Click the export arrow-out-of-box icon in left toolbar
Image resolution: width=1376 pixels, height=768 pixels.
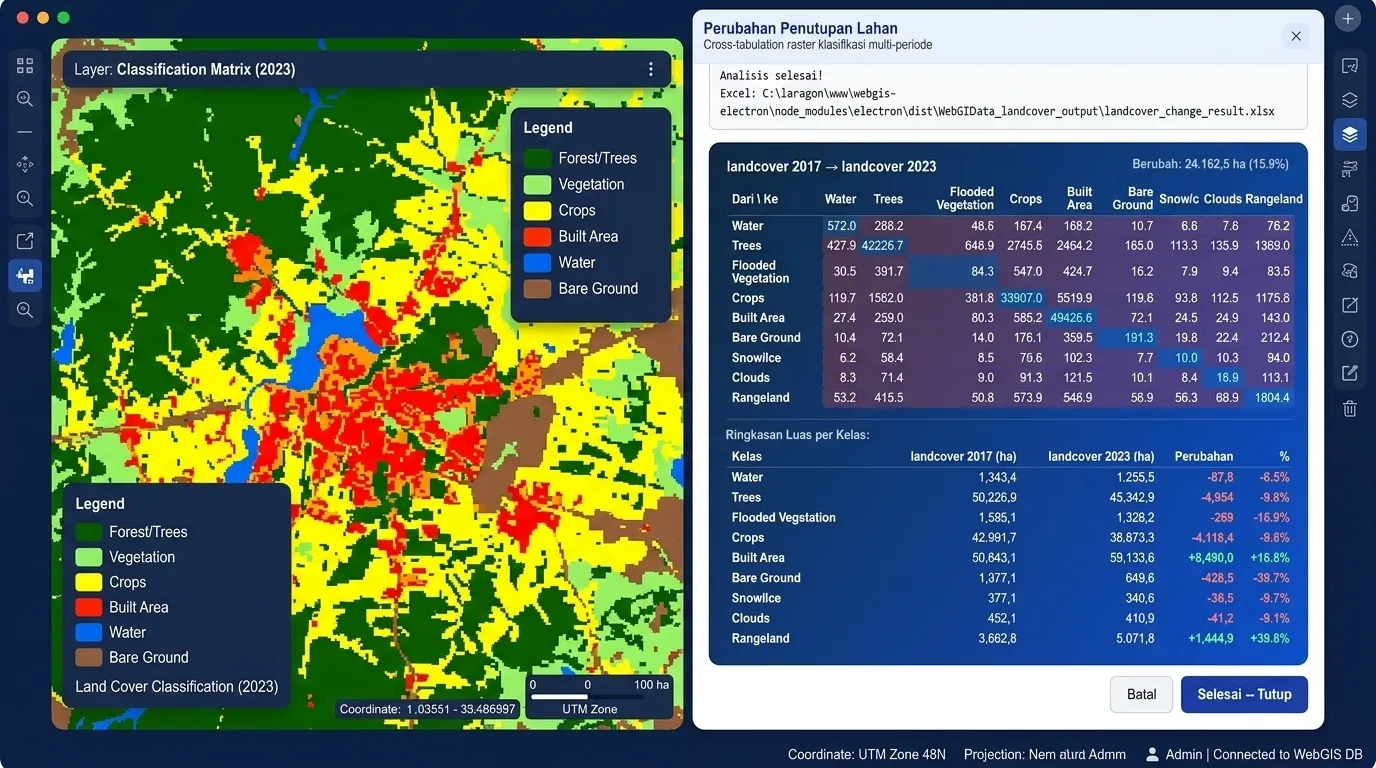25,241
